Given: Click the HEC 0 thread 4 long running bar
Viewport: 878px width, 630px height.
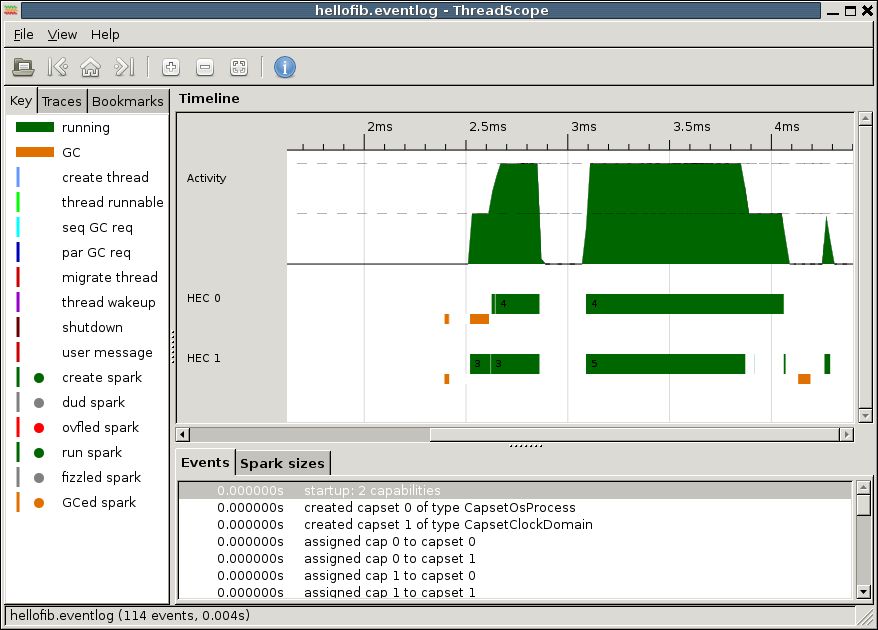Looking at the screenshot, I should point(685,304).
